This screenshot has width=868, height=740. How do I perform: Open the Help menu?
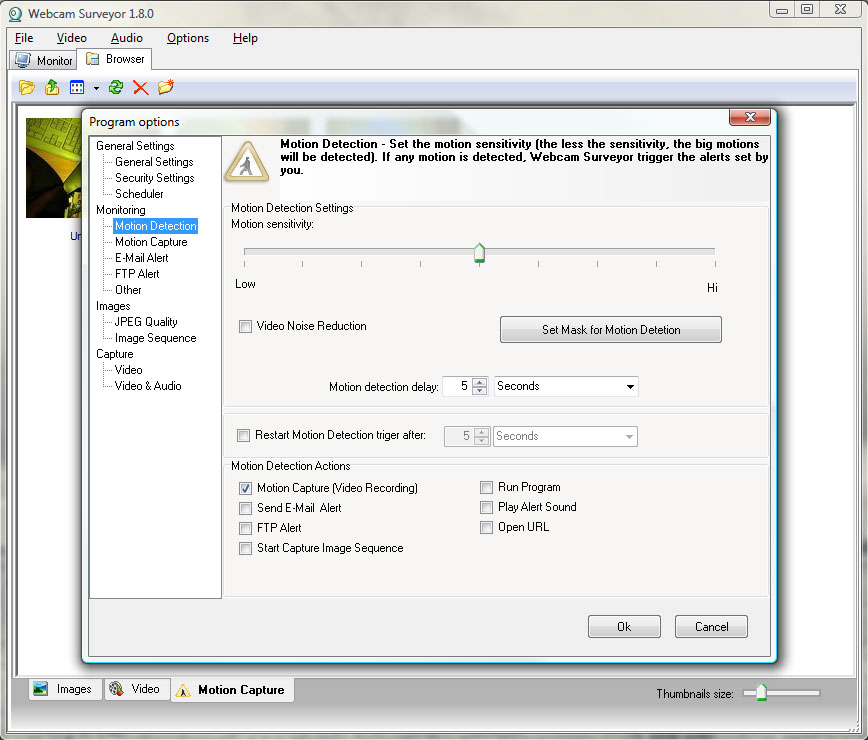(245, 38)
